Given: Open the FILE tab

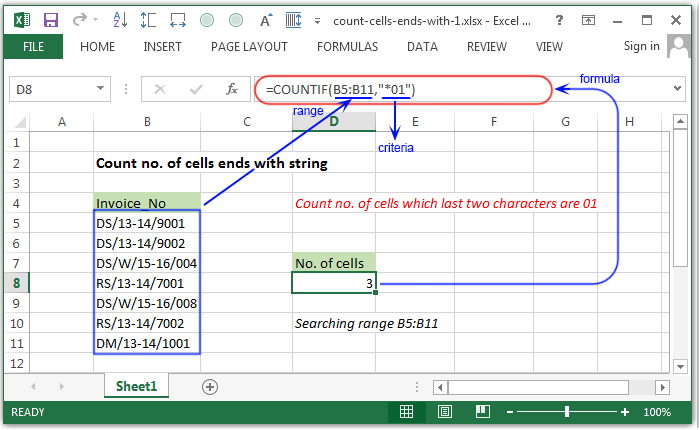Looking at the screenshot, I should click(33, 46).
